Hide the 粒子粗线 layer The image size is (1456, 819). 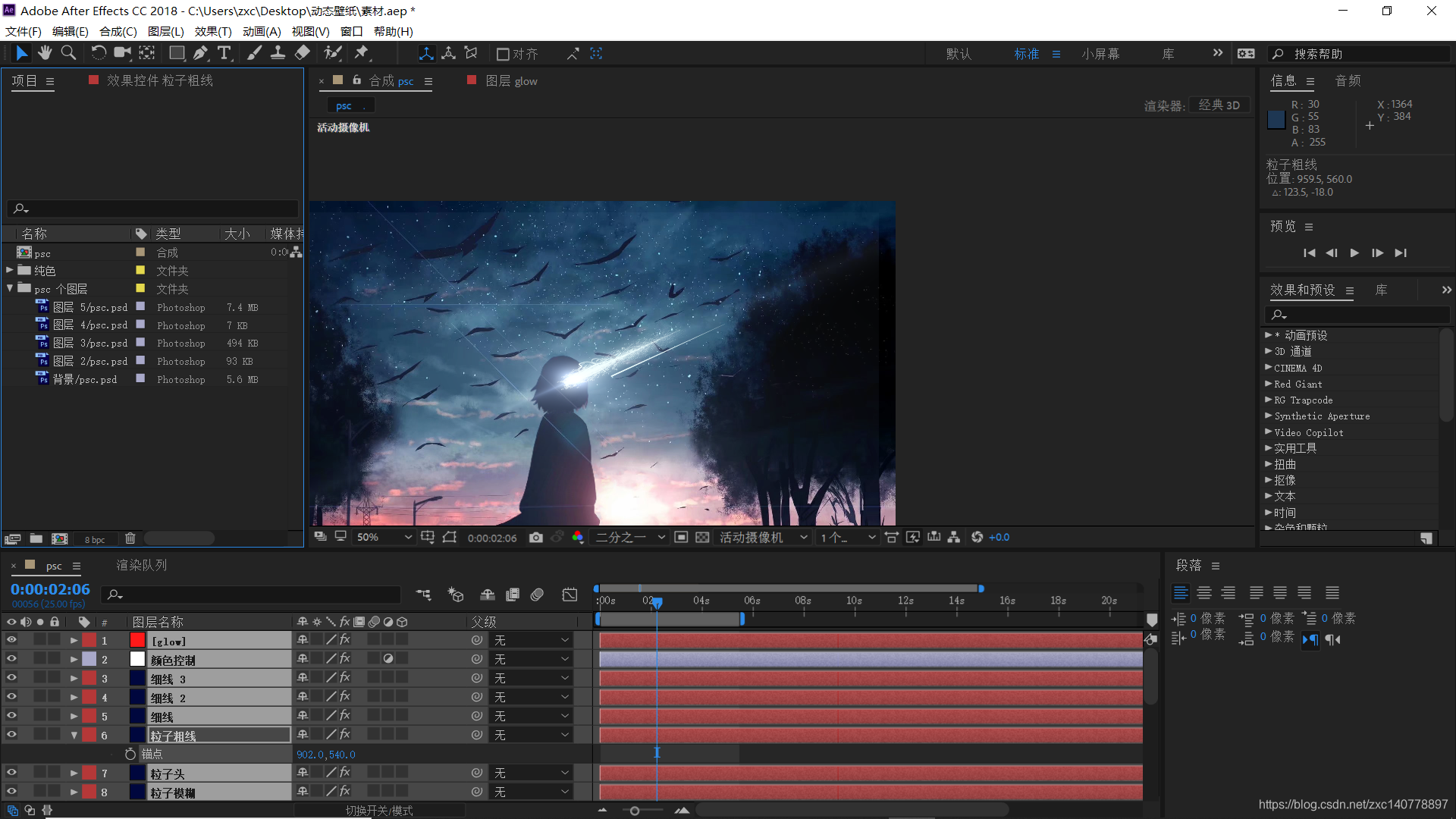coord(11,735)
